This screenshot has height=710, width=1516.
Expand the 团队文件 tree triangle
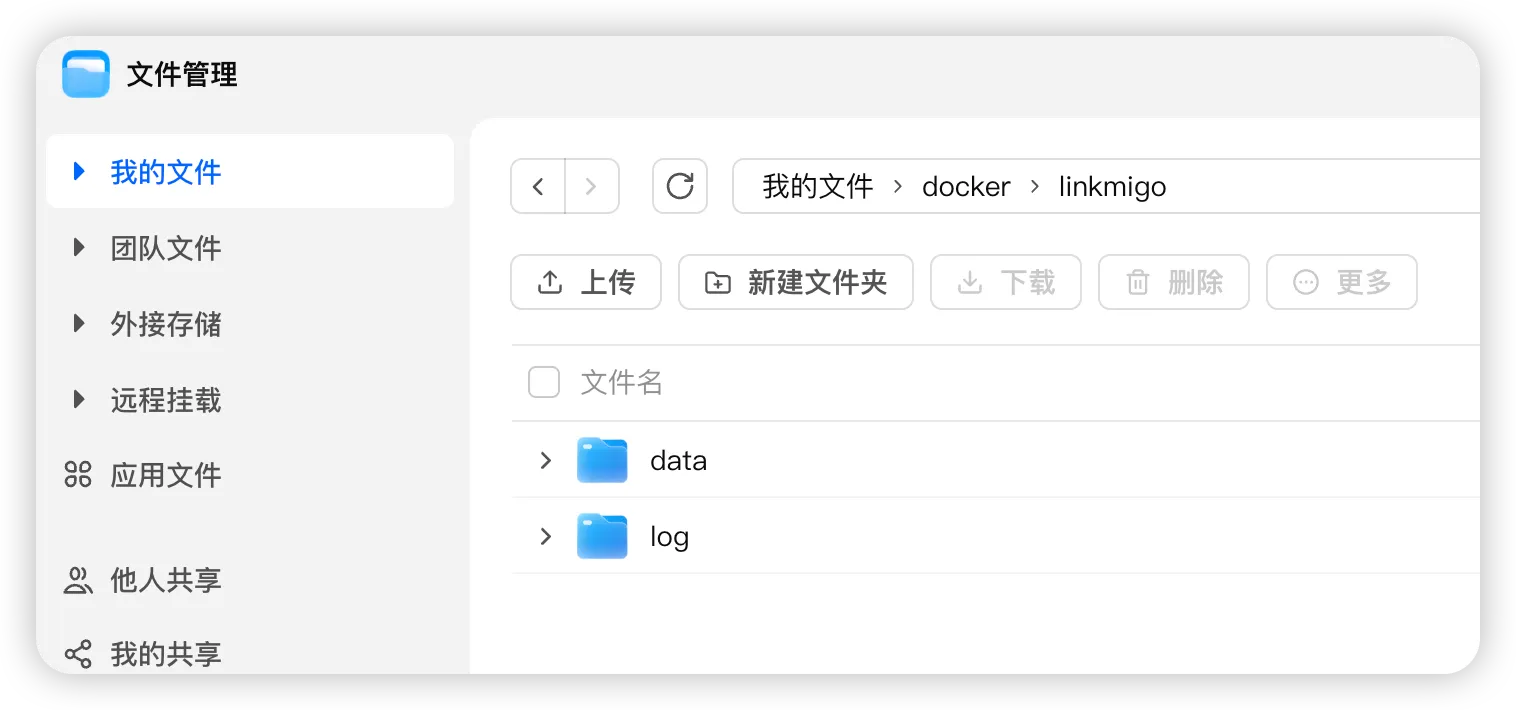pos(79,247)
